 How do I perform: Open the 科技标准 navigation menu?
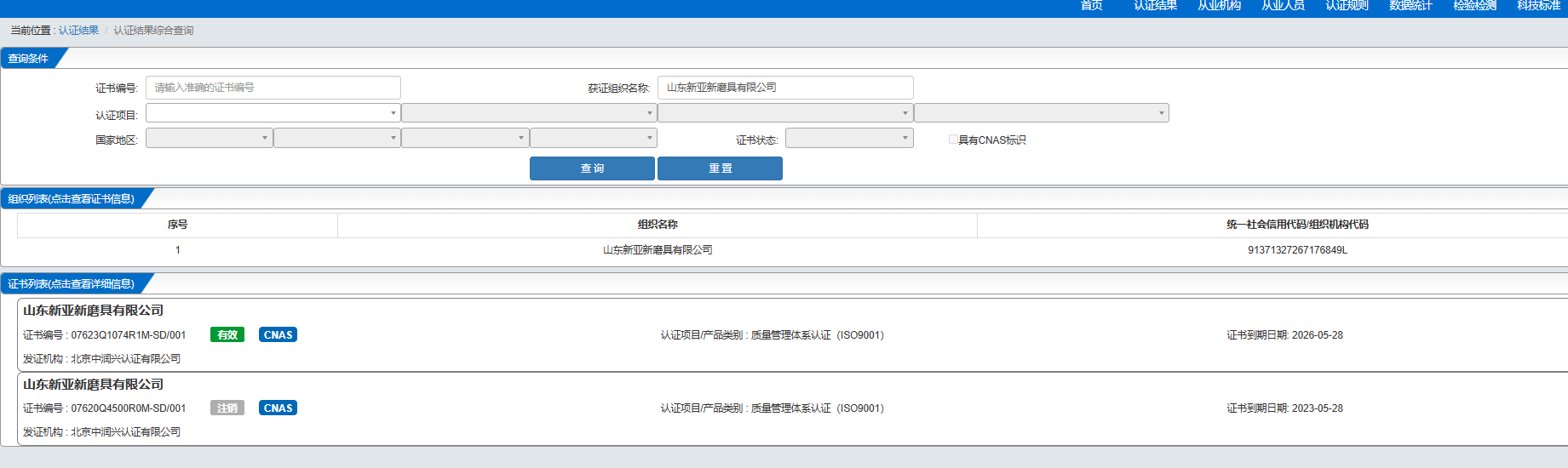1538,5
